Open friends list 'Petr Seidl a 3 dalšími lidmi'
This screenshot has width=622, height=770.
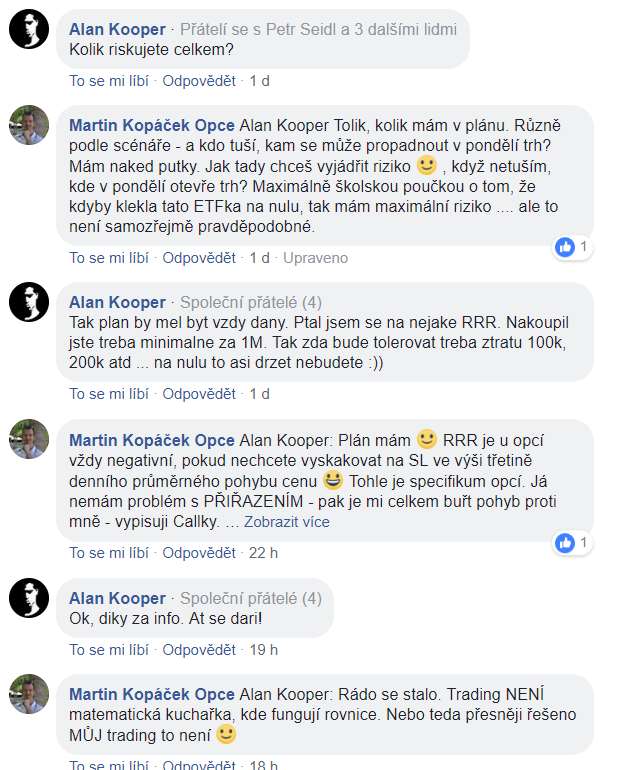pos(361,29)
